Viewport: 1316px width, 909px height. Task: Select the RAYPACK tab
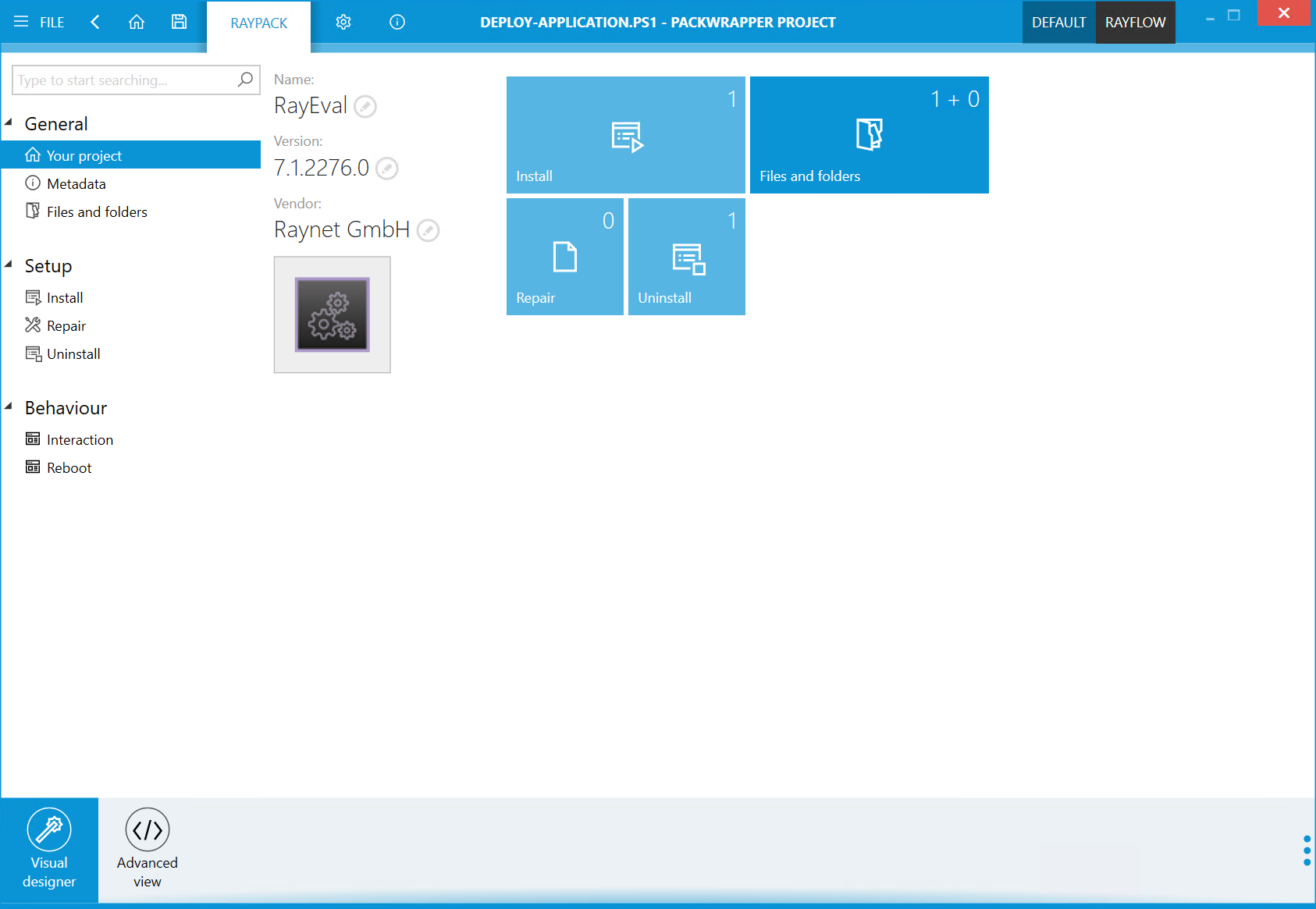click(x=258, y=23)
